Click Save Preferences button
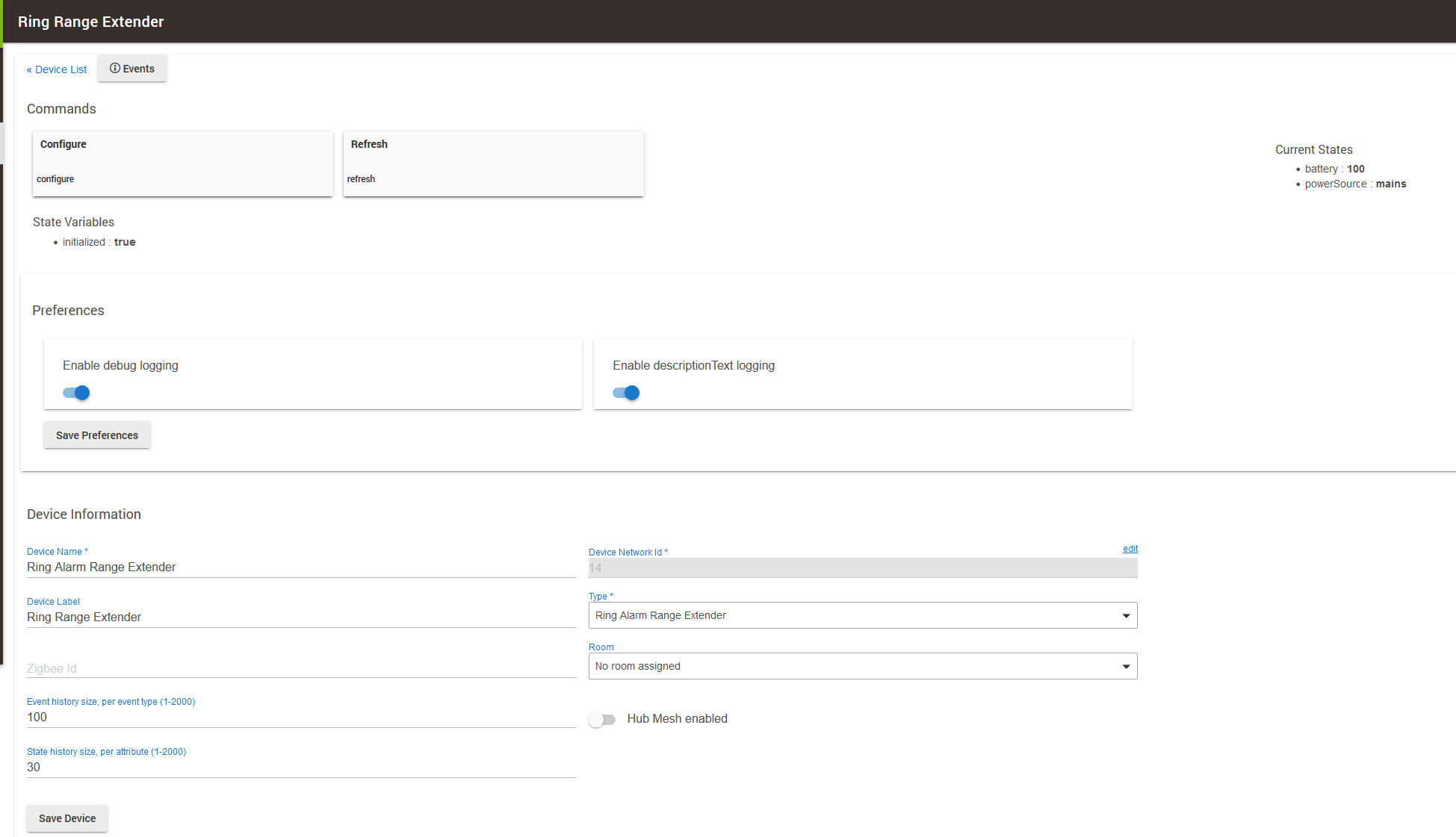The width and height of the screenshot is (1456, 837). [x=97, y=435]
